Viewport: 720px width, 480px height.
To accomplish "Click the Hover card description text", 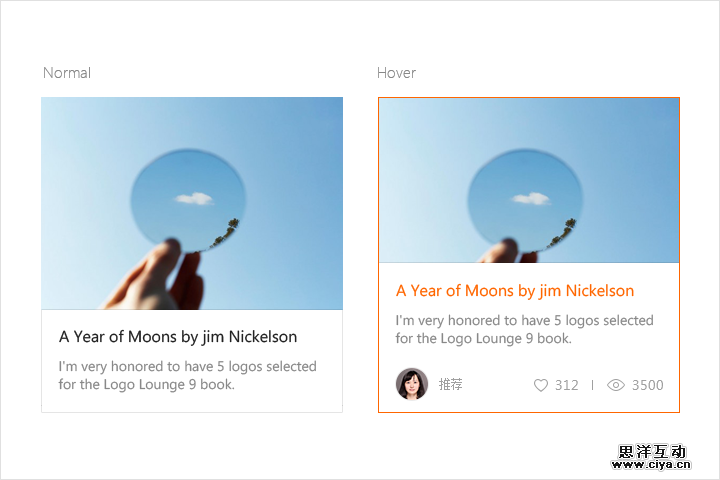I will click(x=524, y=329).
